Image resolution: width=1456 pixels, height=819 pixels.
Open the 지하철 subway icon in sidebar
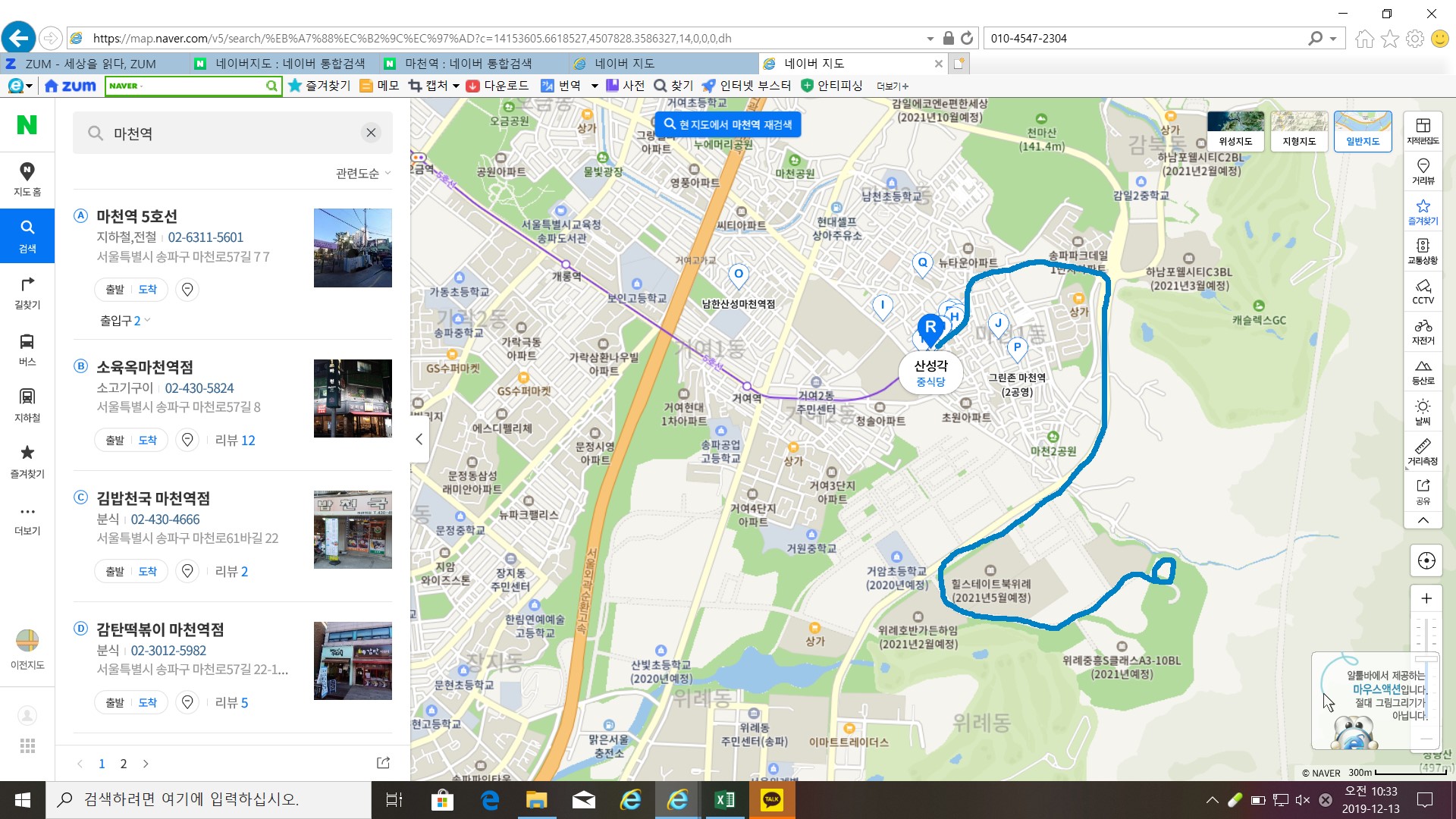click(x=27, y=405)
